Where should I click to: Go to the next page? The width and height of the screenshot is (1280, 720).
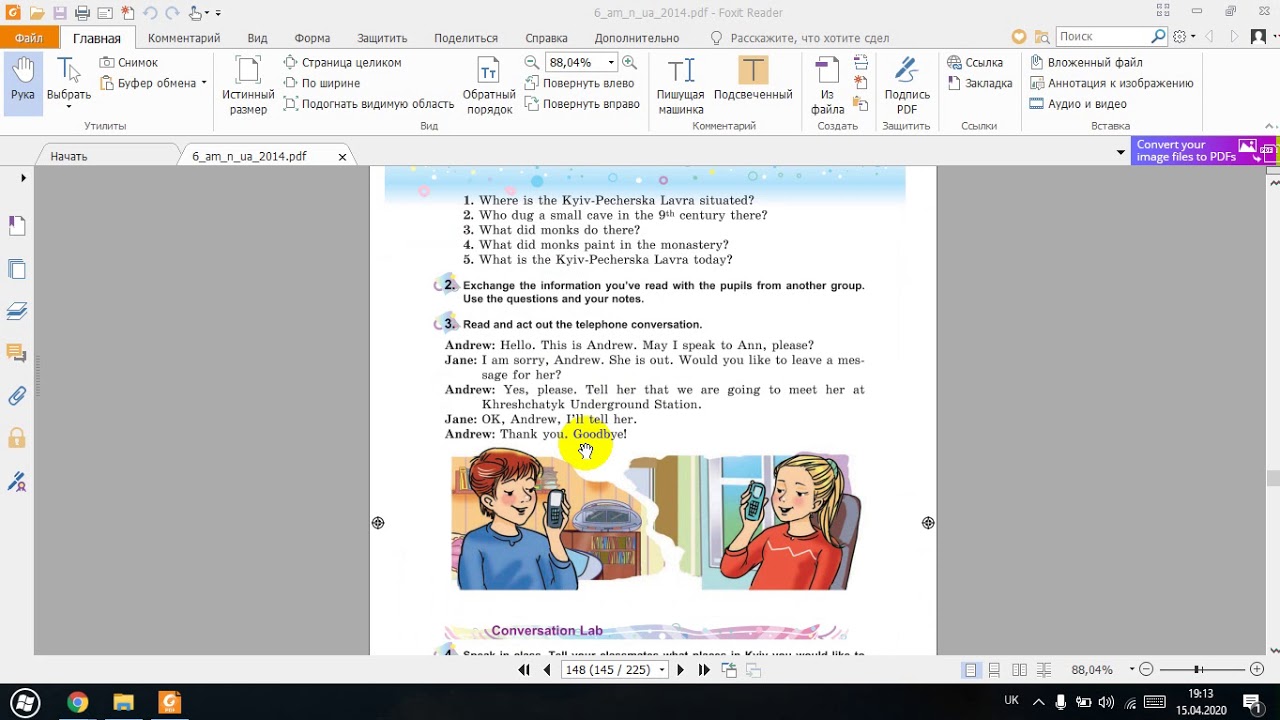[x=680, y=670]
